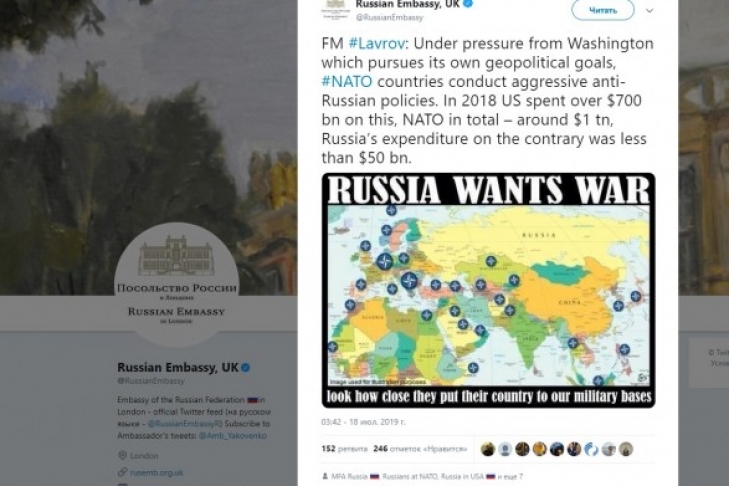Click the last liker avatar in row
Viewport: 729px width, 486px height.
coord(626,449)
